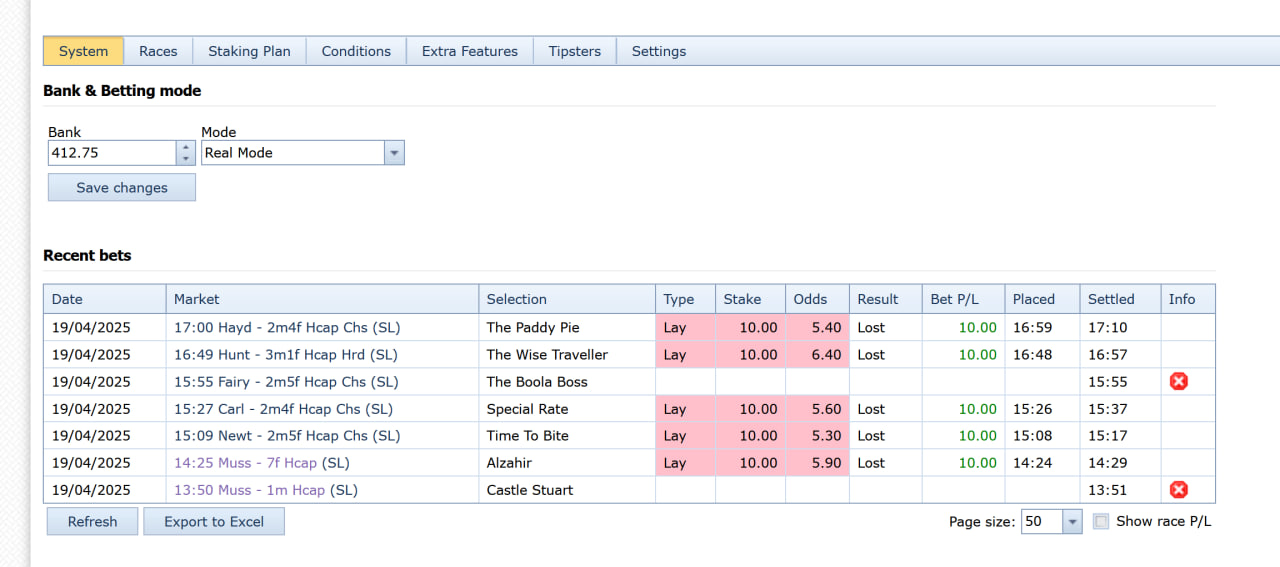Screen dimensions: 1280x567
Task: Open the 14:25 Muss - 7f Hcap market link
Action: pos(245,463)
